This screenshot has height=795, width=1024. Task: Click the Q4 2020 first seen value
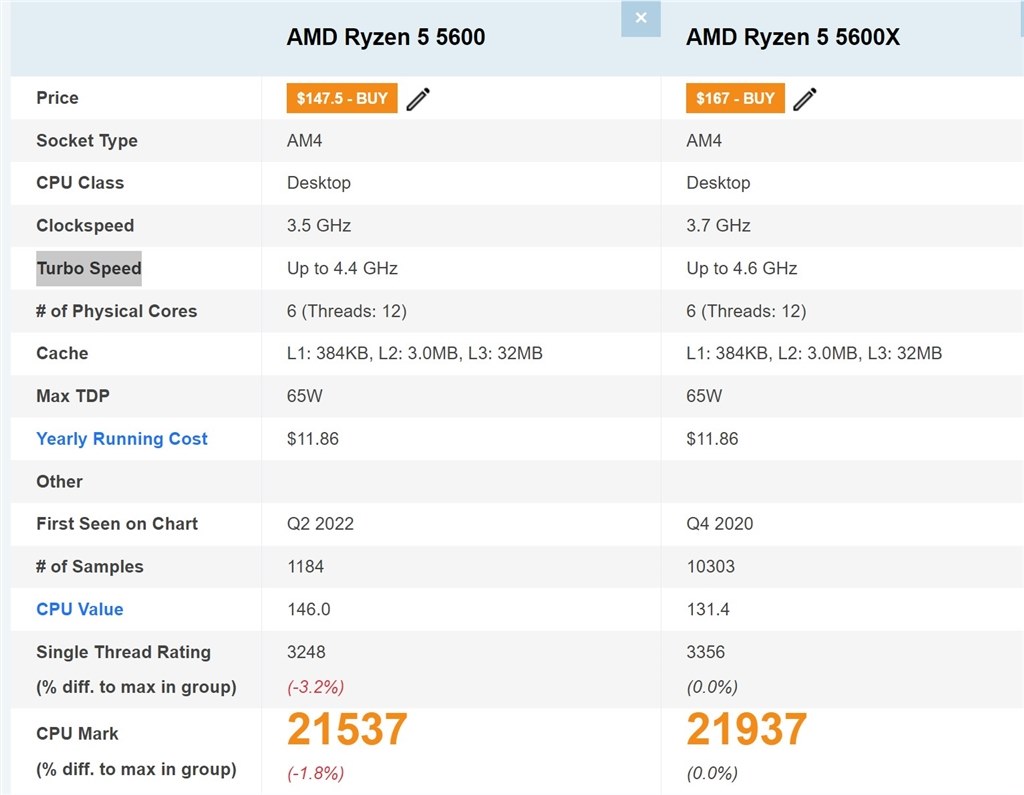720,524
